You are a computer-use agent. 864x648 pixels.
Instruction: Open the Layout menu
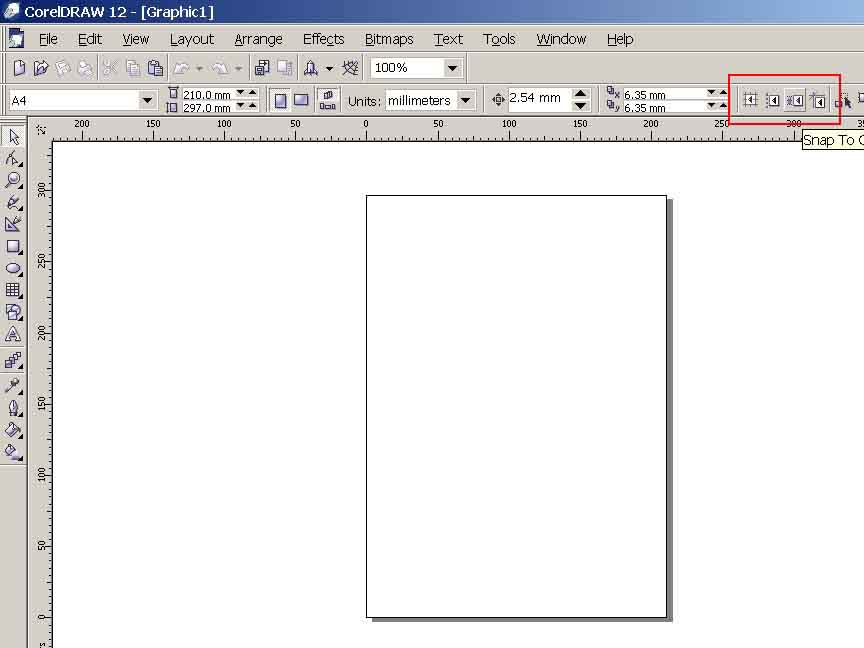[x=192, y=39]
